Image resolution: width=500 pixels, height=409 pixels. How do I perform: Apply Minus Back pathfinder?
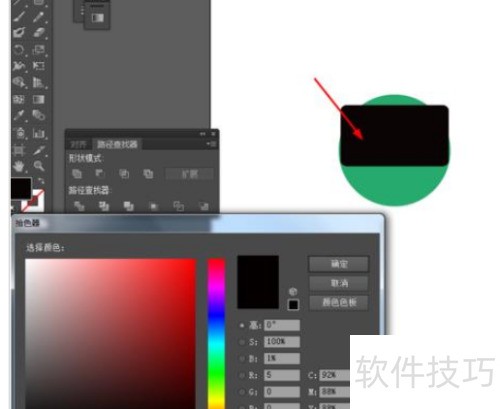click(x=203, y=206)
